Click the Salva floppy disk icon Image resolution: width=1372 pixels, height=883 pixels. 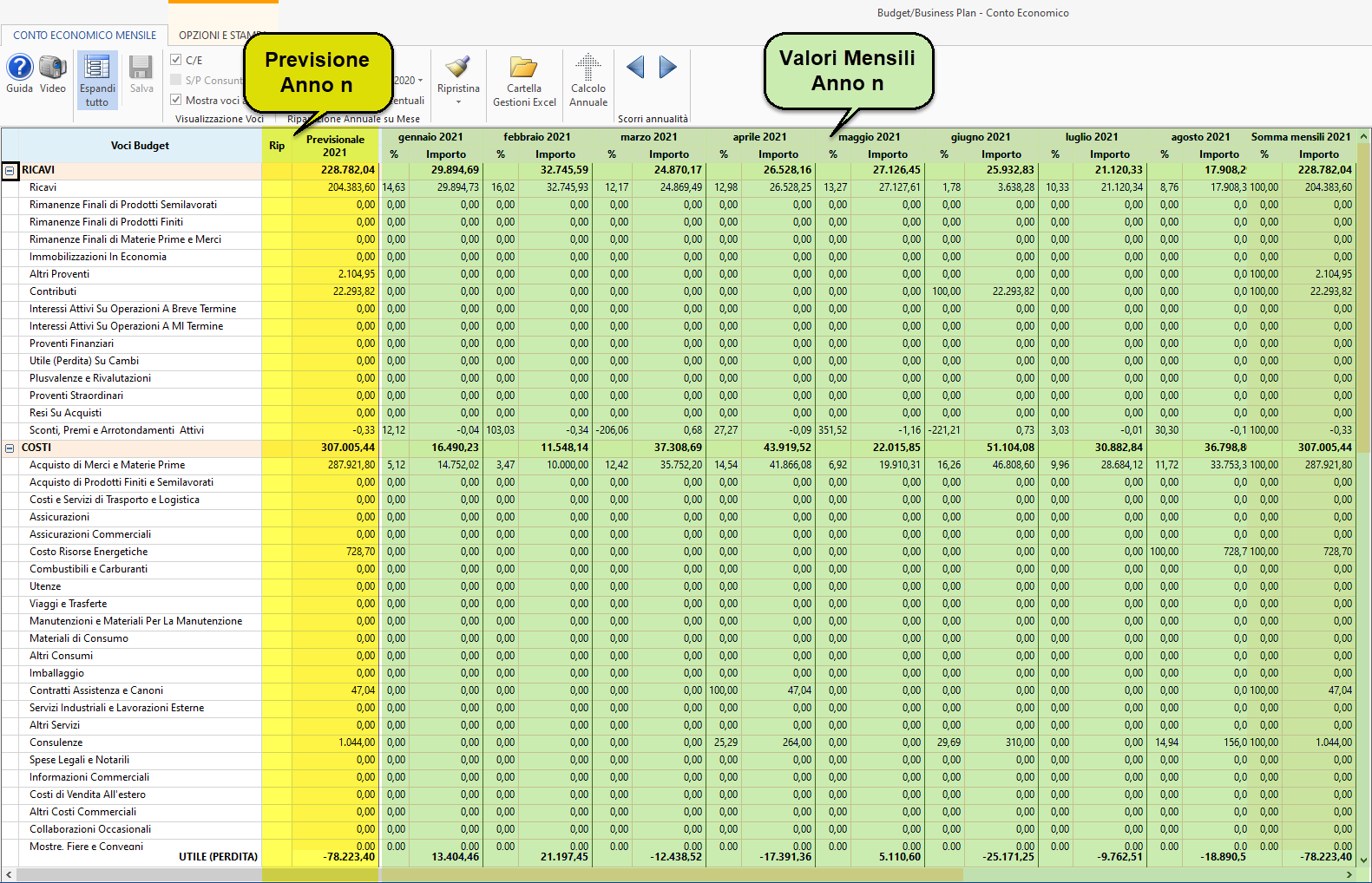[x=141, y=68]
